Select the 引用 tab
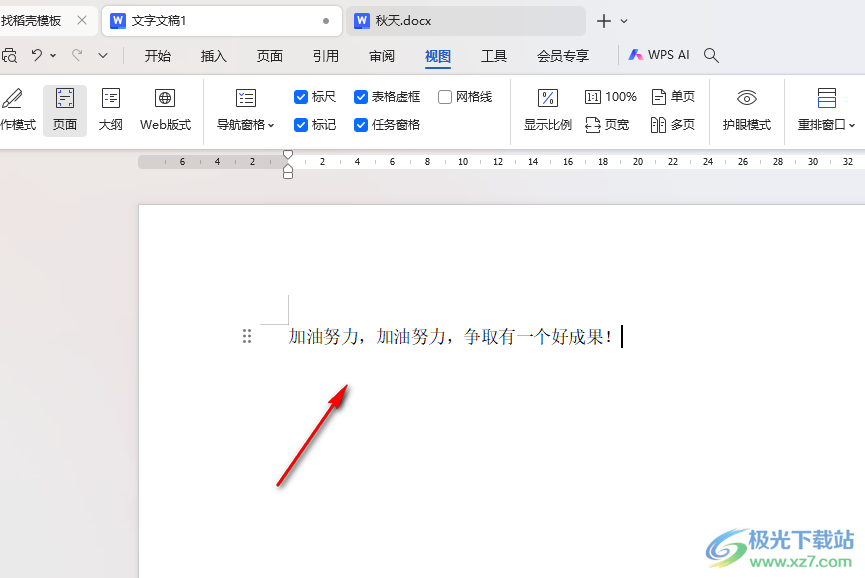Image resolution: width=865 pixels, height=578 pixels. [x=325, y=56]
